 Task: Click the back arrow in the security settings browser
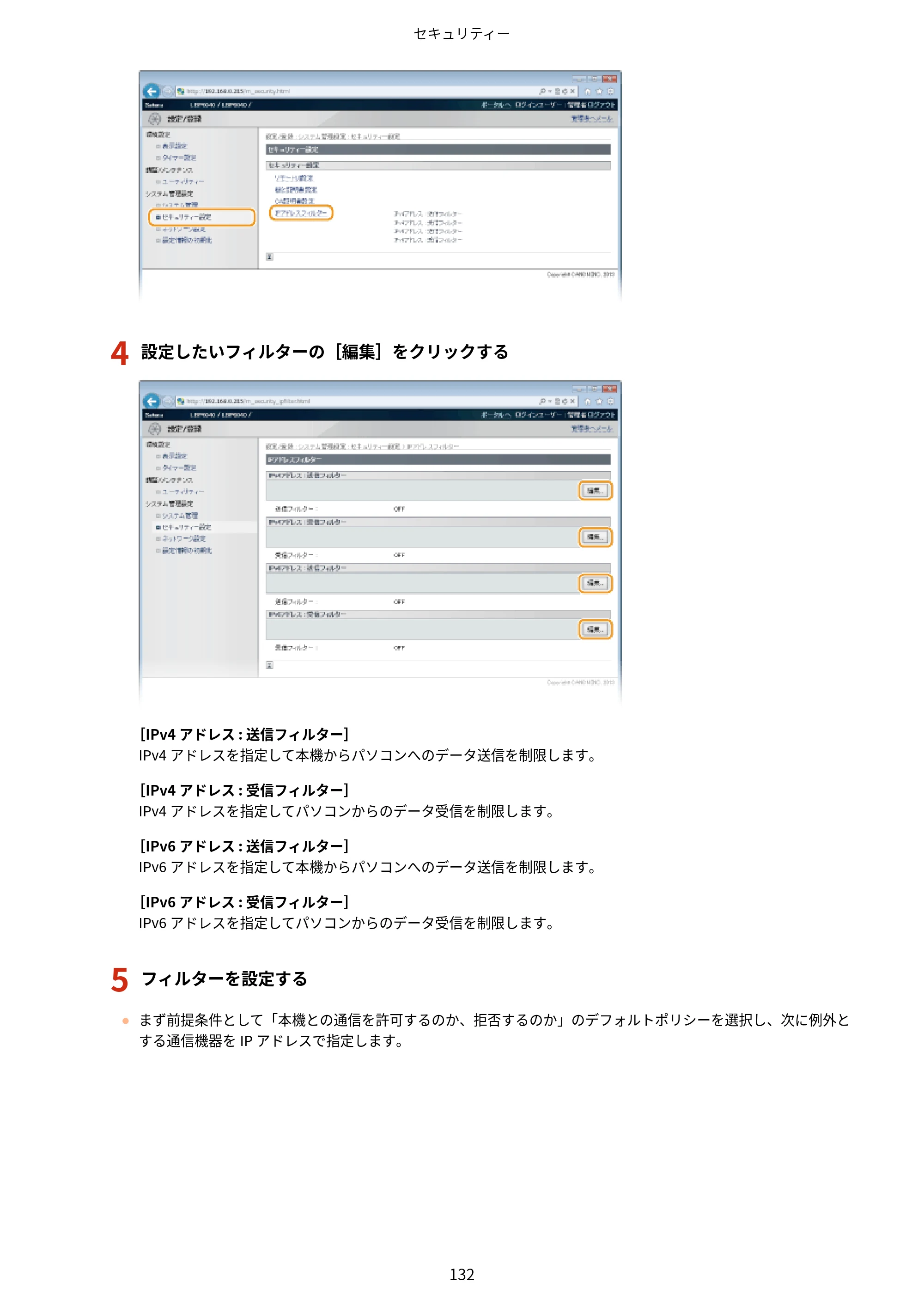point(152,91)
